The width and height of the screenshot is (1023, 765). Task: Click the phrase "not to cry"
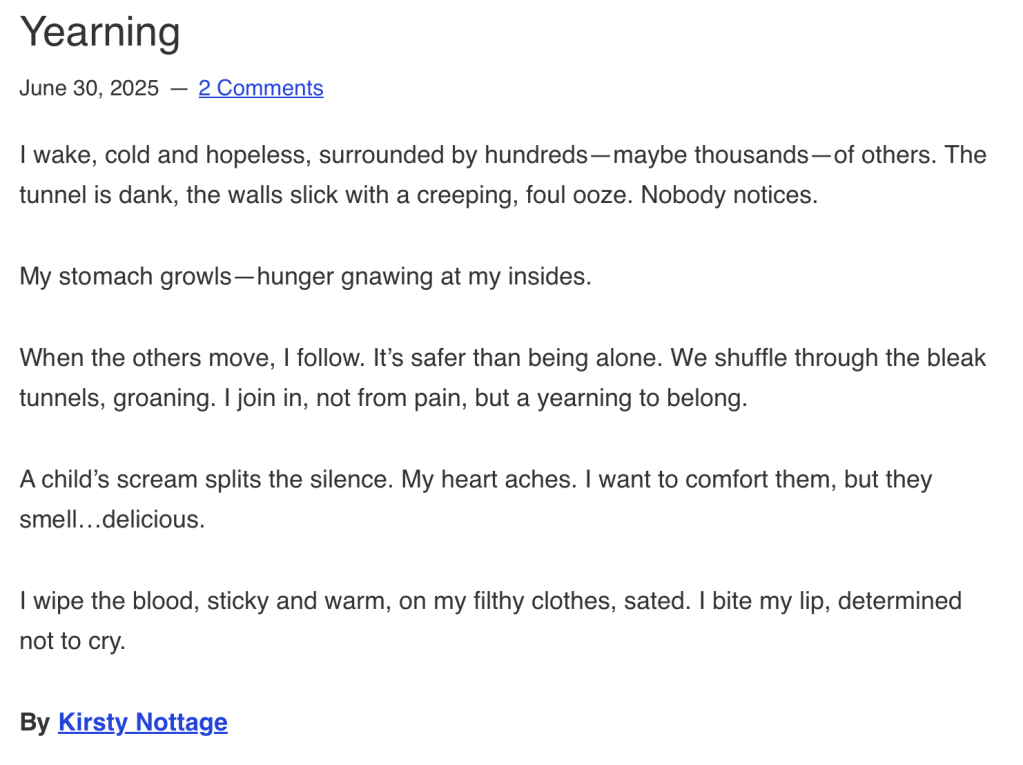(x=72, y=641)
